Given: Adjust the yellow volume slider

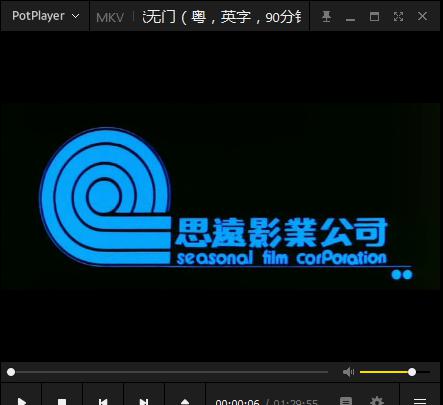Looking at the screenshot, I should (x=395, y=372).
